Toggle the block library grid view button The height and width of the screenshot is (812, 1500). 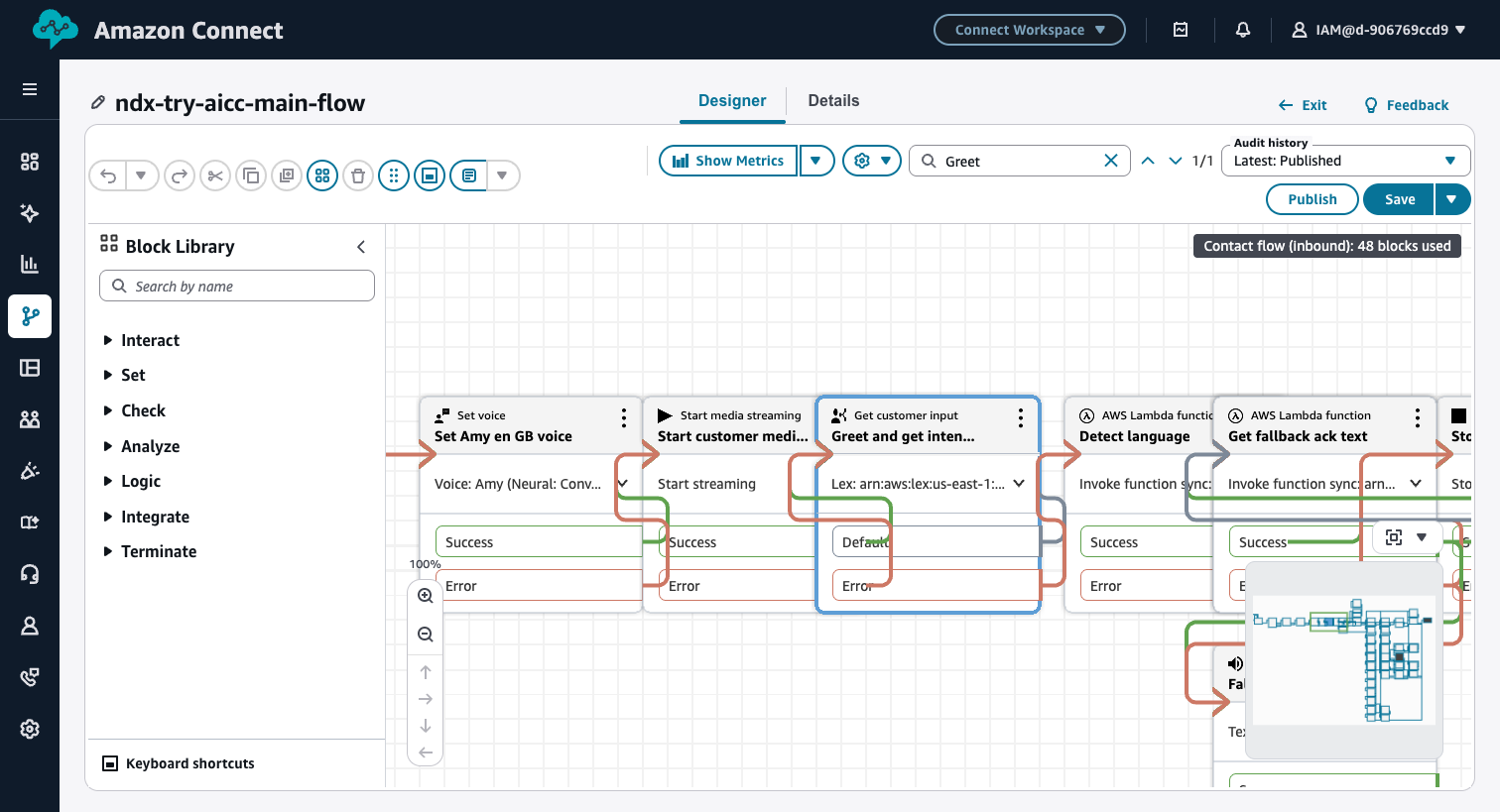322,175
